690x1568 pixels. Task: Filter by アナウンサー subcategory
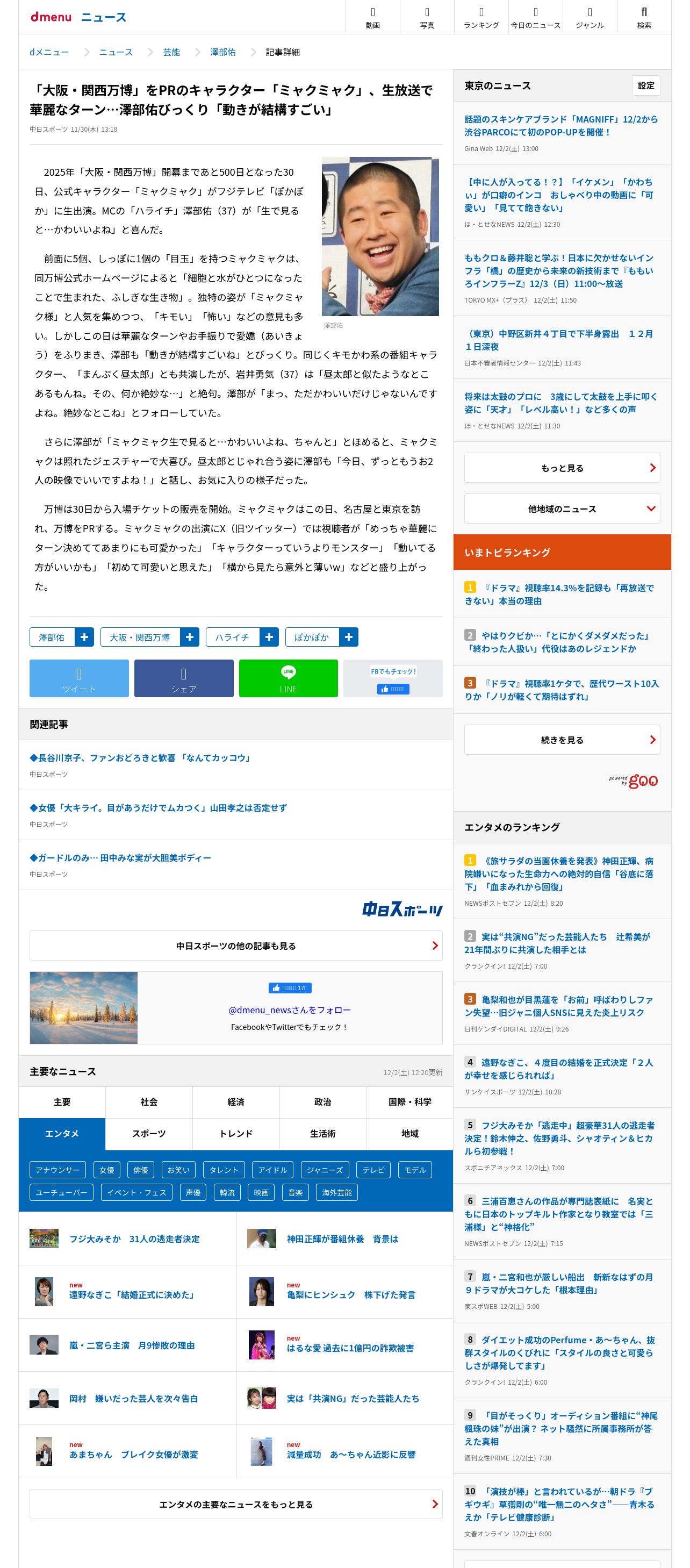(x=58, y=1169)
